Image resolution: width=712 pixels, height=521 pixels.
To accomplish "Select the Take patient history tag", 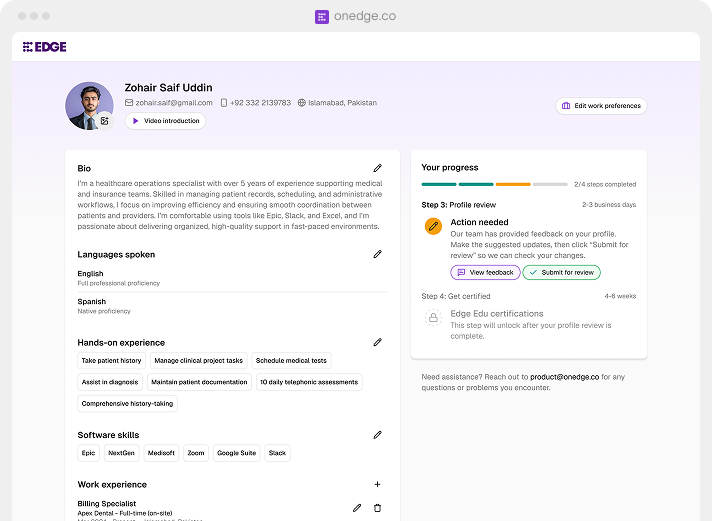I will tap(112, 361).
